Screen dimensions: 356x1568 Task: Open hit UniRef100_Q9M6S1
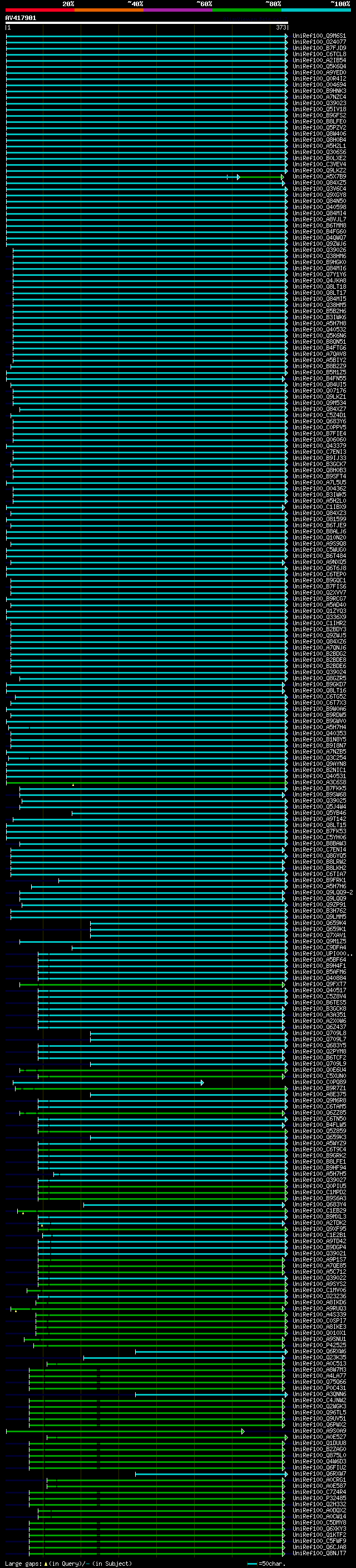[319, 36]
